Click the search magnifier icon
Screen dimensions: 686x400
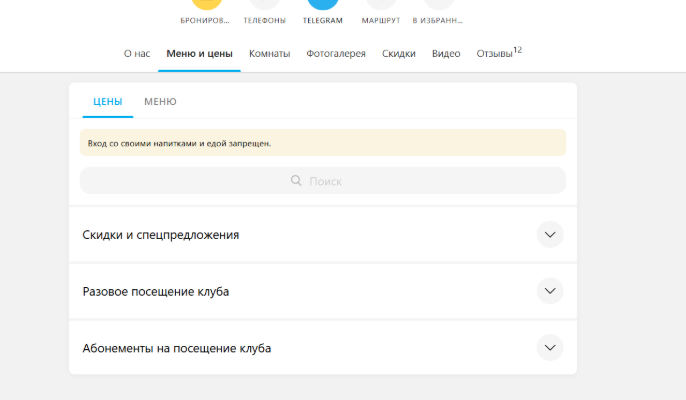coord(296,180)
